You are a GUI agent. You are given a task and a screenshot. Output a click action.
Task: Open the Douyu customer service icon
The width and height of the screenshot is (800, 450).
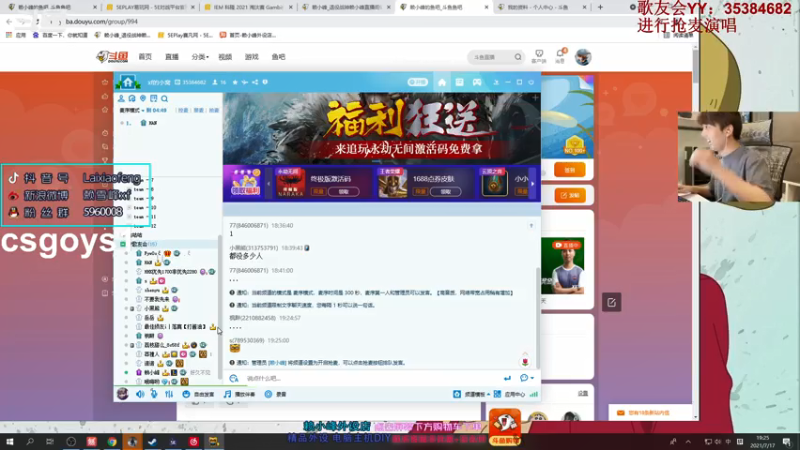[x=539, y=56]
